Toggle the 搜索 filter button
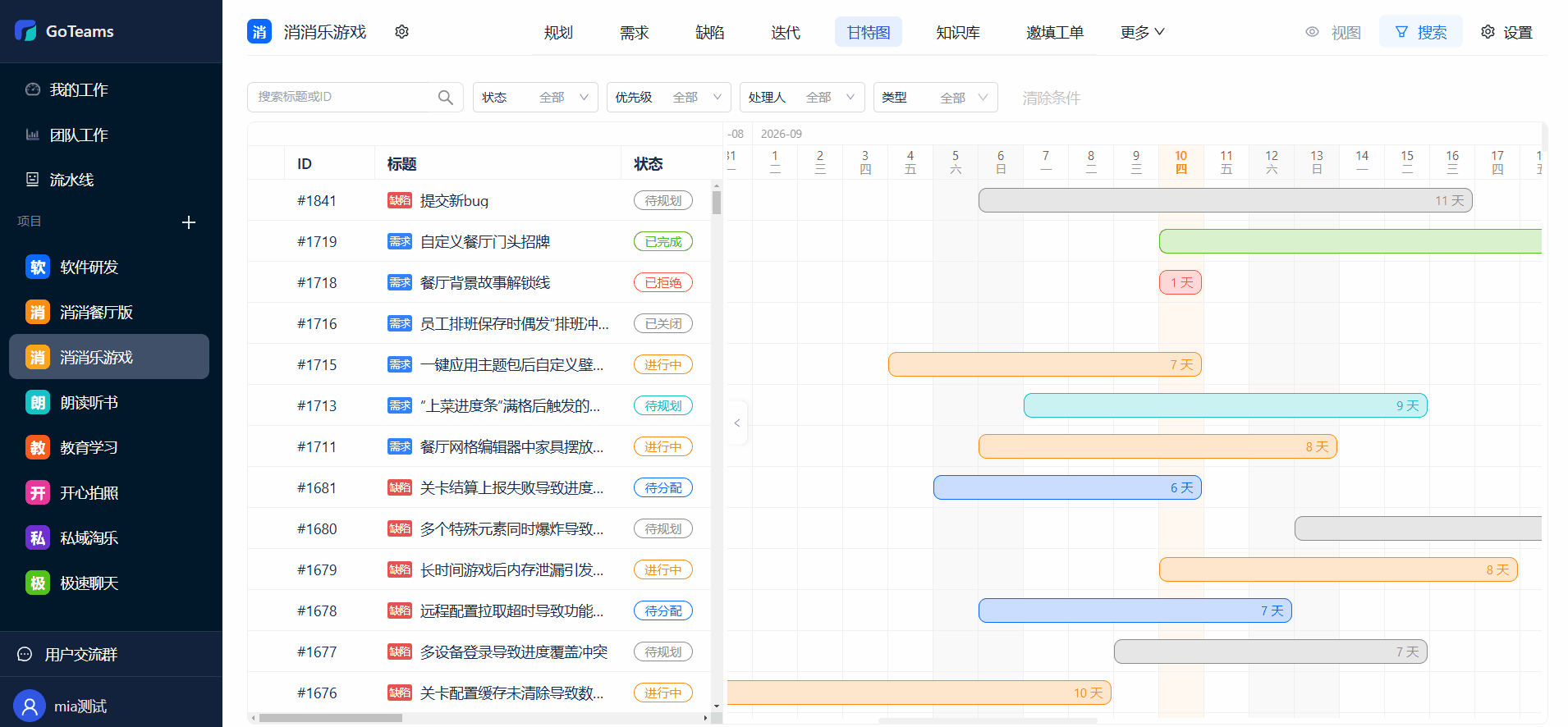Screen dimensions: 1568x727 click(x=1421, y=32)
